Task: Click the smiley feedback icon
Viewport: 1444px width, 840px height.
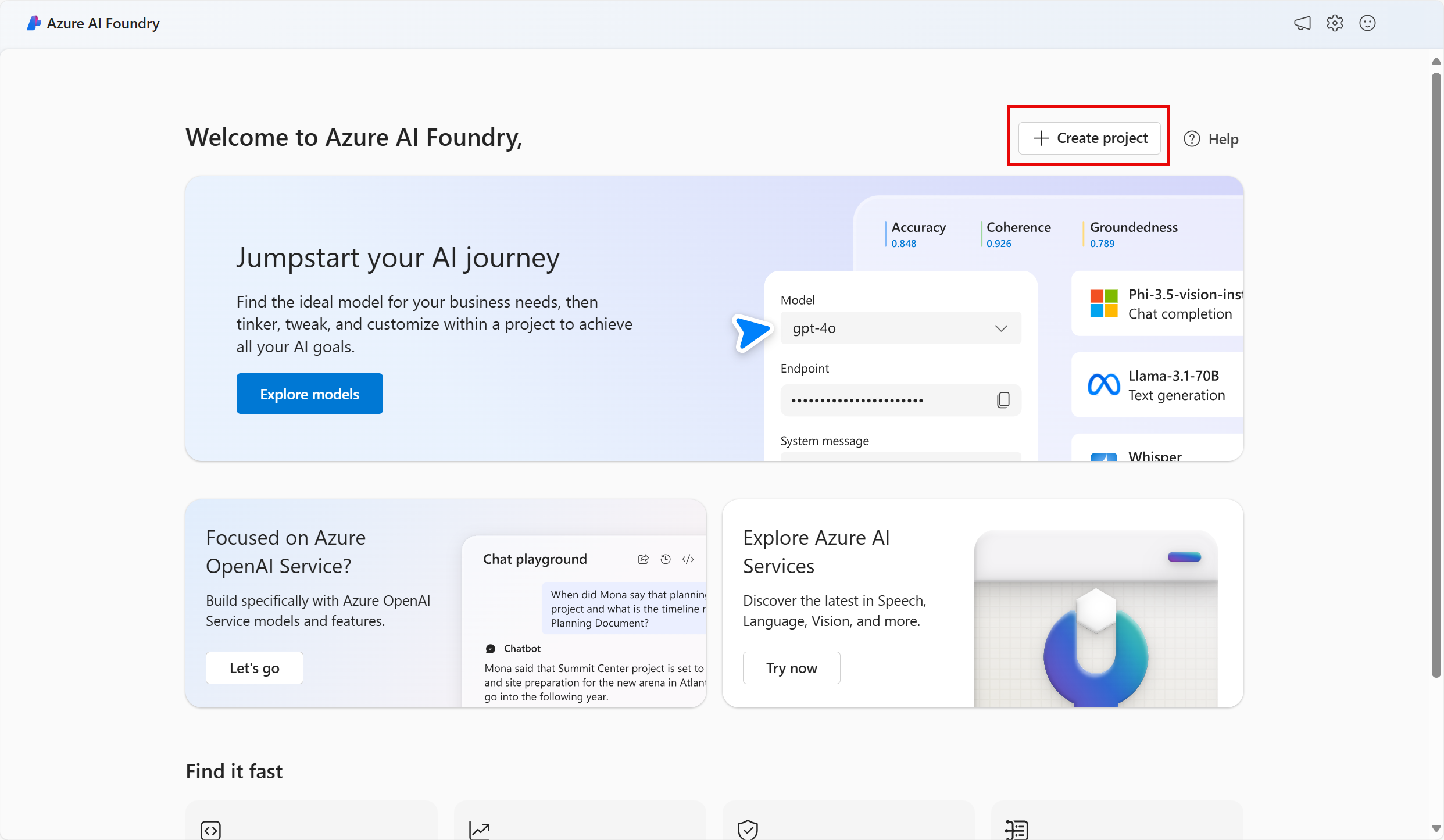Action: [x=1367, y=23]
